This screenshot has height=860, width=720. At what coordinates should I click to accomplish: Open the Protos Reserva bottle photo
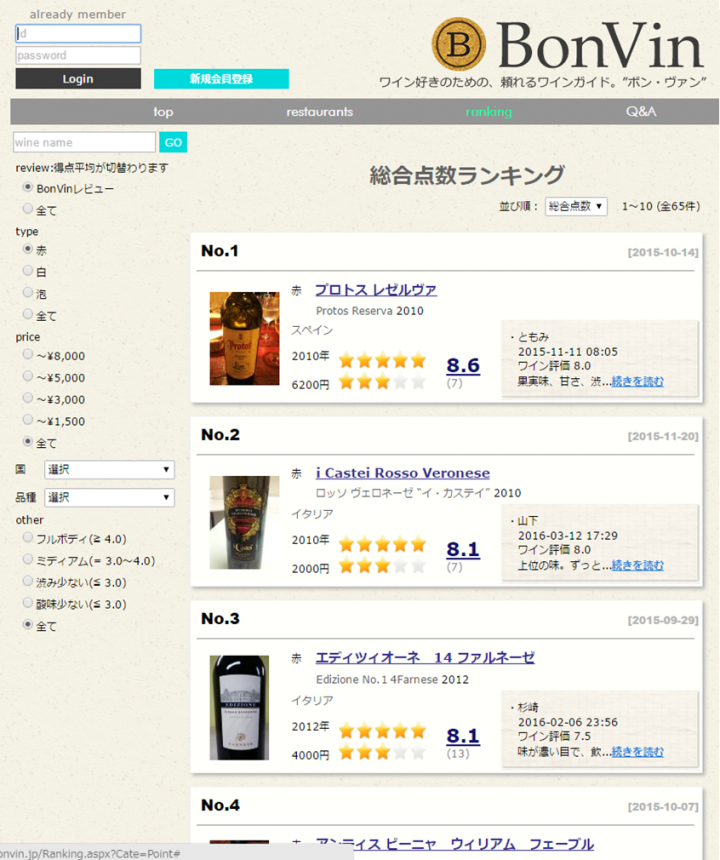point(244,338)
